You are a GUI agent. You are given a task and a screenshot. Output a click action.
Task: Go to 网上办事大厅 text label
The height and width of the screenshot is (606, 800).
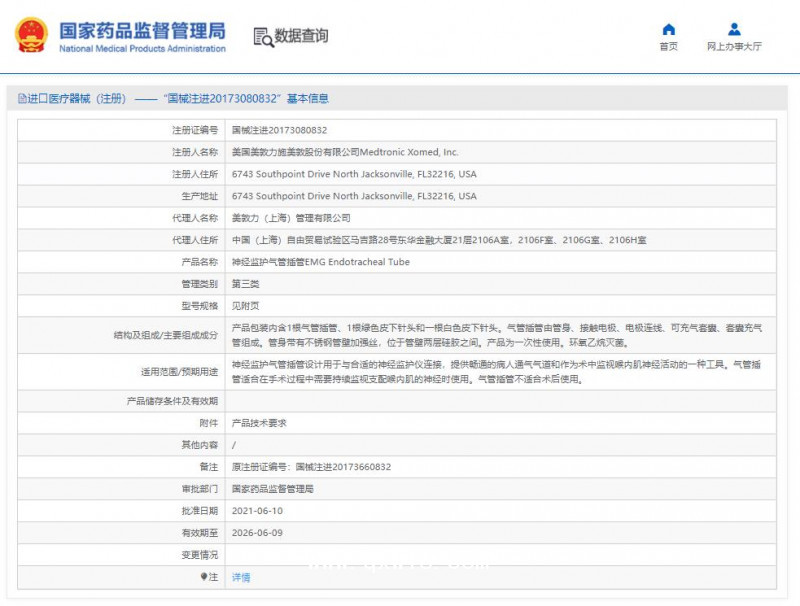(x=734, y=47)
